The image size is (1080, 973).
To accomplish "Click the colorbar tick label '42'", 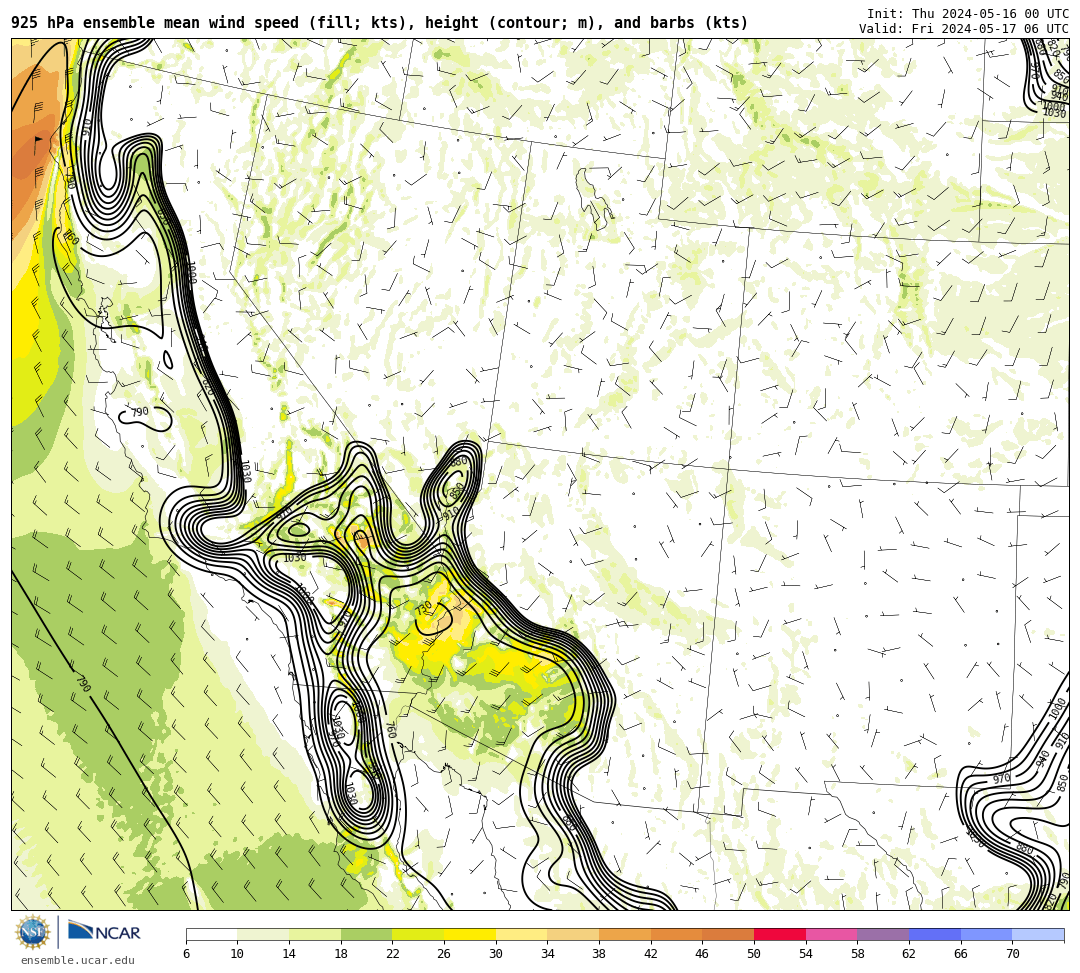I will (x=651, y=954).
